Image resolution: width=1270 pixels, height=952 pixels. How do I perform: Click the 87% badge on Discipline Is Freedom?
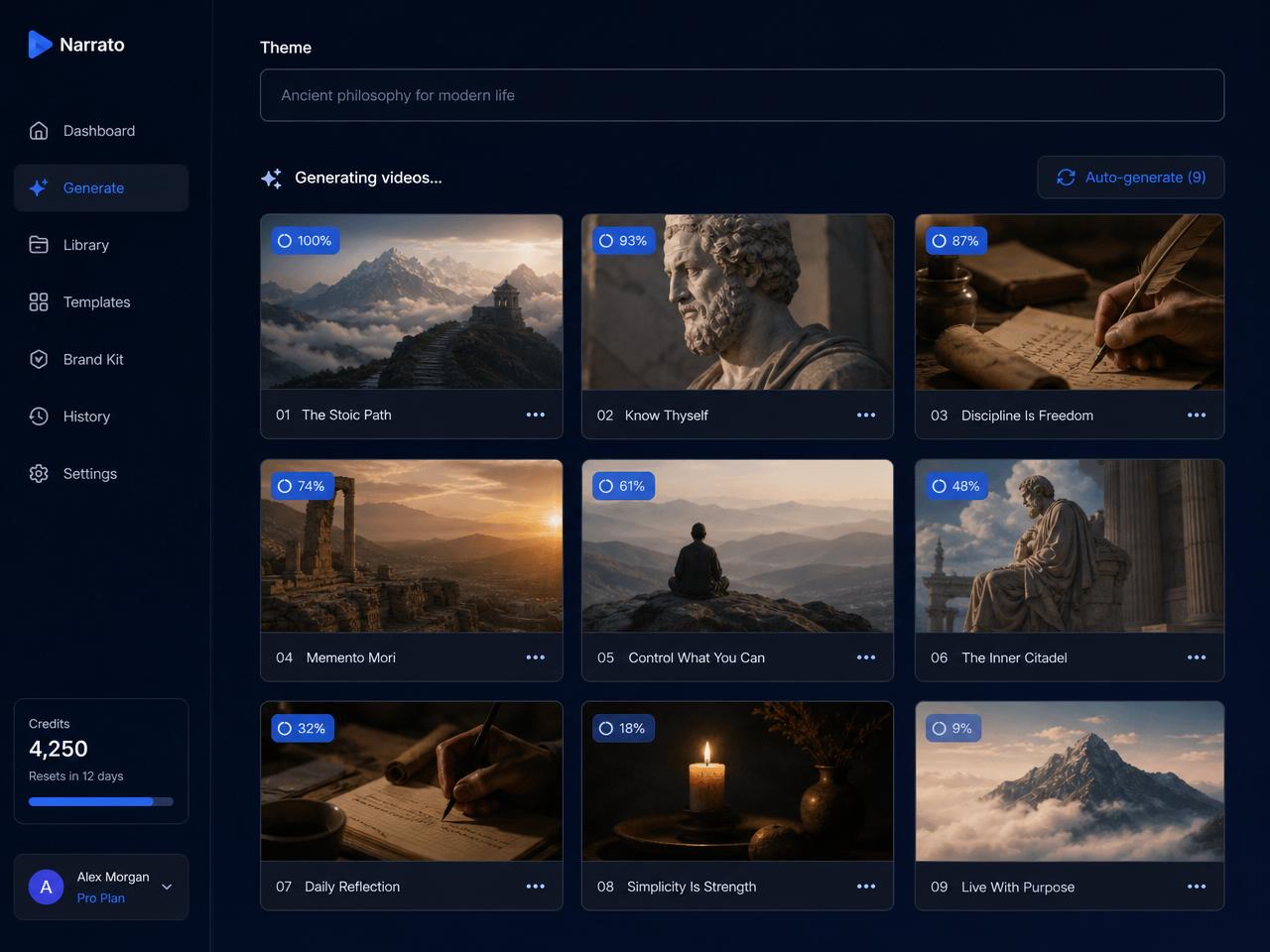[956, 241]
